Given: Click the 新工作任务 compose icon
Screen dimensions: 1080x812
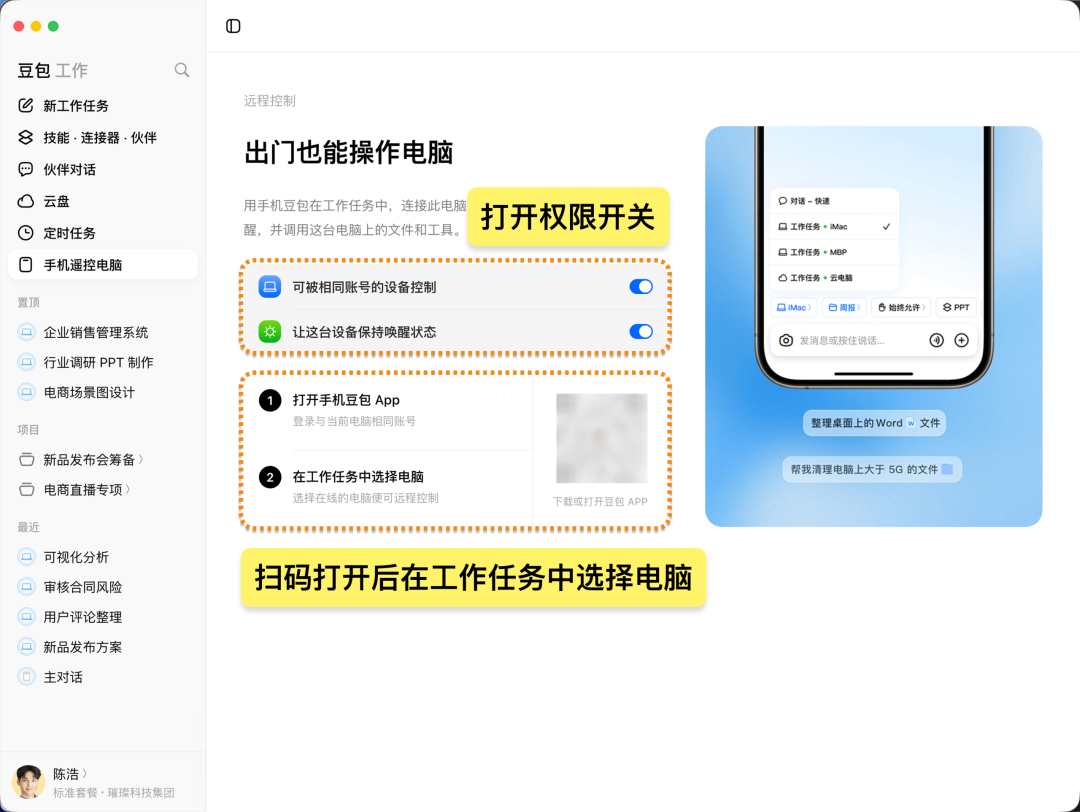Looking at the screenshot, I should point(25,105).
